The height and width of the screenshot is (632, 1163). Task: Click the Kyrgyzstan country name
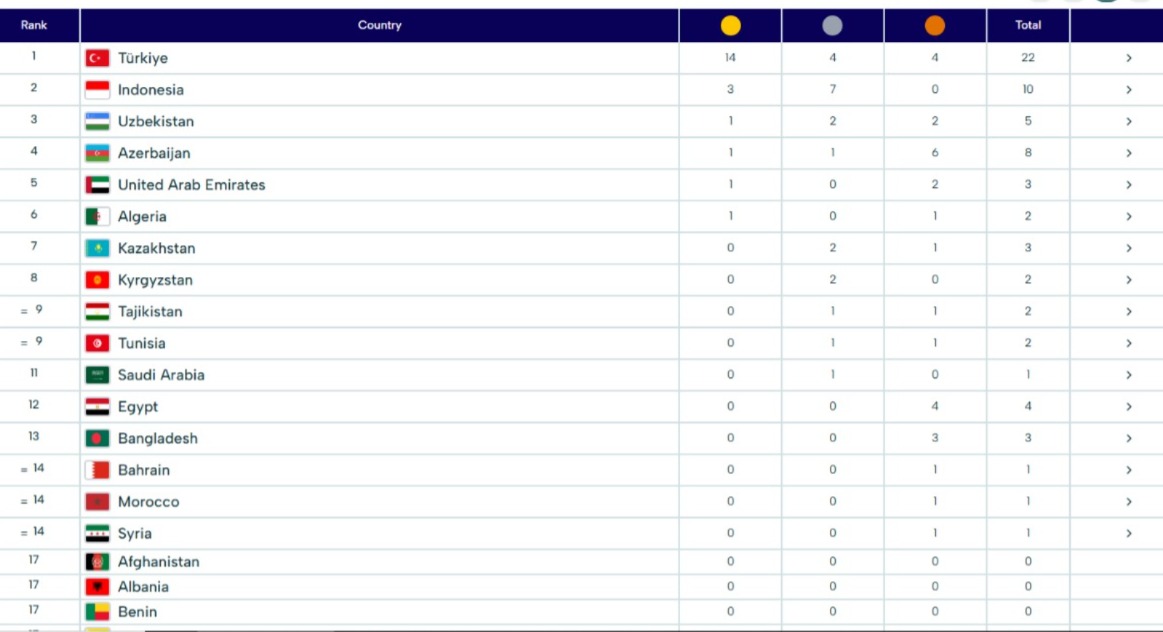[155, 280]
